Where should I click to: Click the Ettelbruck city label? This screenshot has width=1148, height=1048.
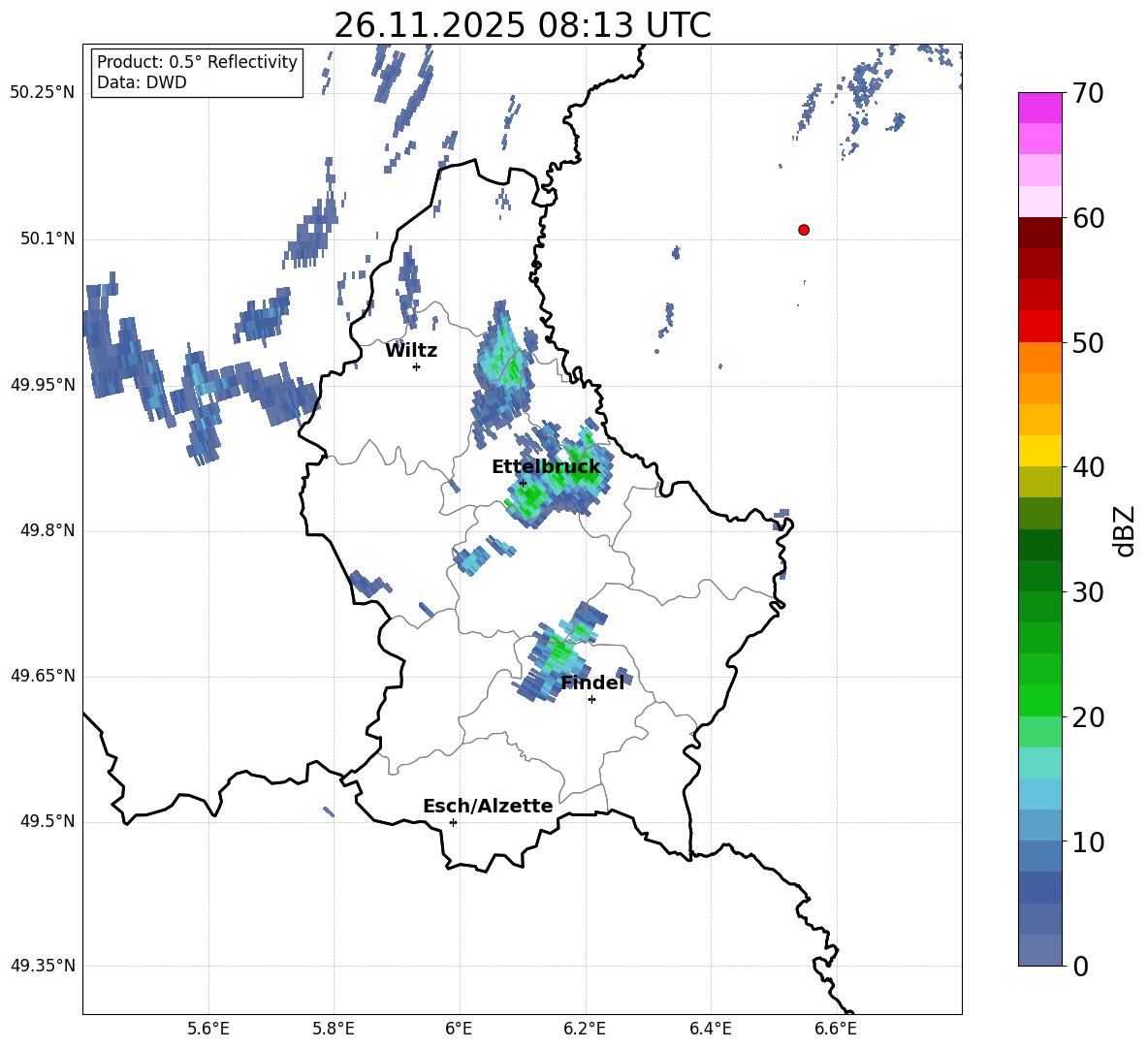click(546, 467)
